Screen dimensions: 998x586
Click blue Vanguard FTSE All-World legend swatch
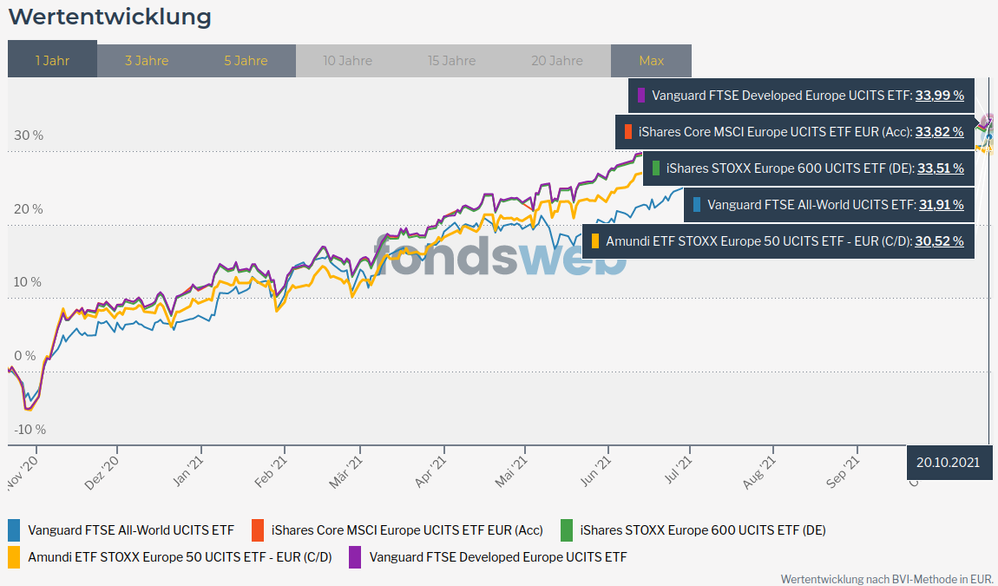tap(14, 530)
